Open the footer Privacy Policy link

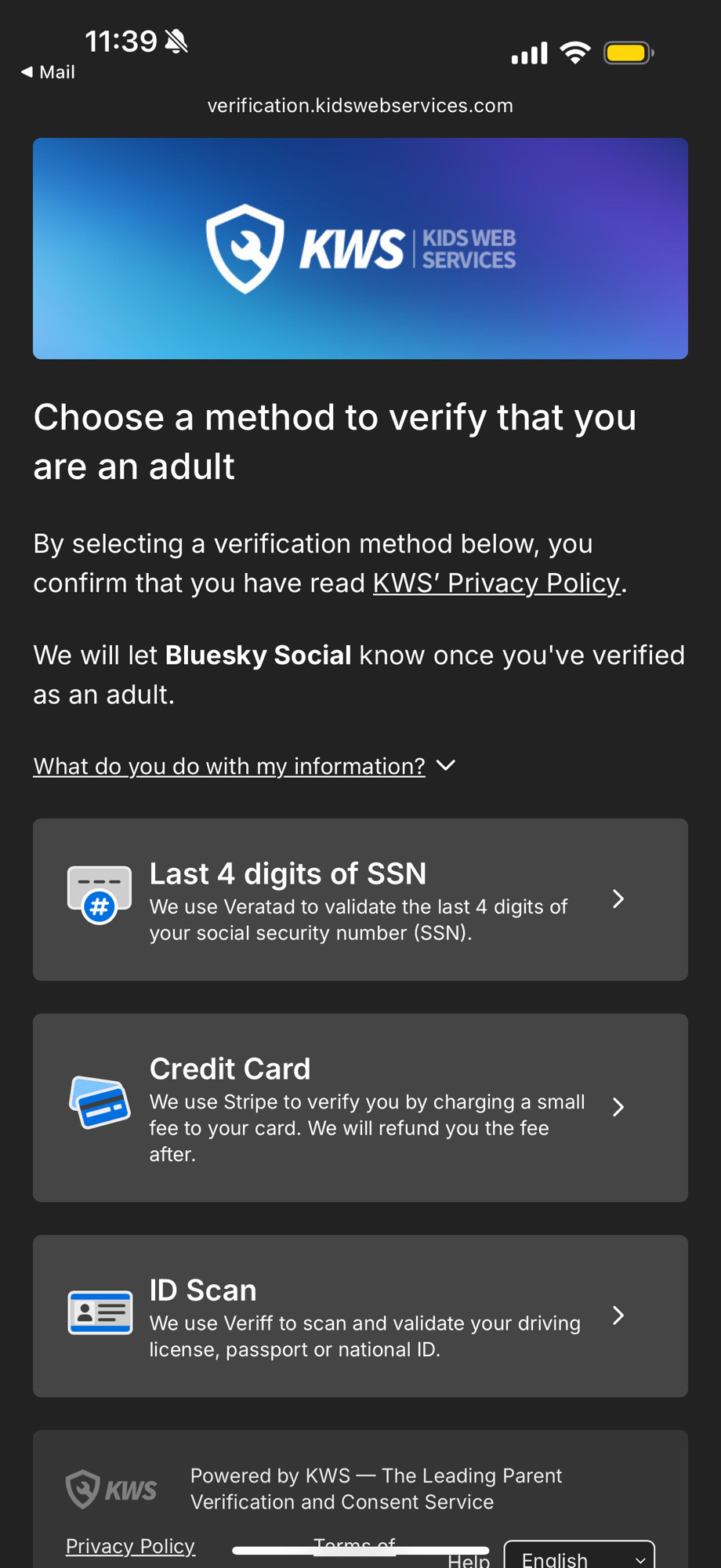130,1546
